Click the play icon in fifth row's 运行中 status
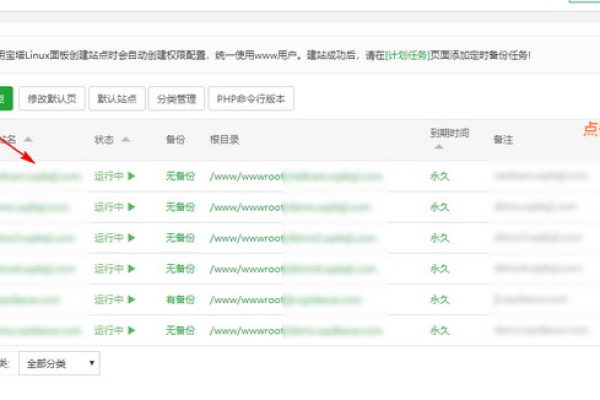Image resolution: width=600 pixels, height=400 pixels. pyautogui.click(x=131, y=299)
